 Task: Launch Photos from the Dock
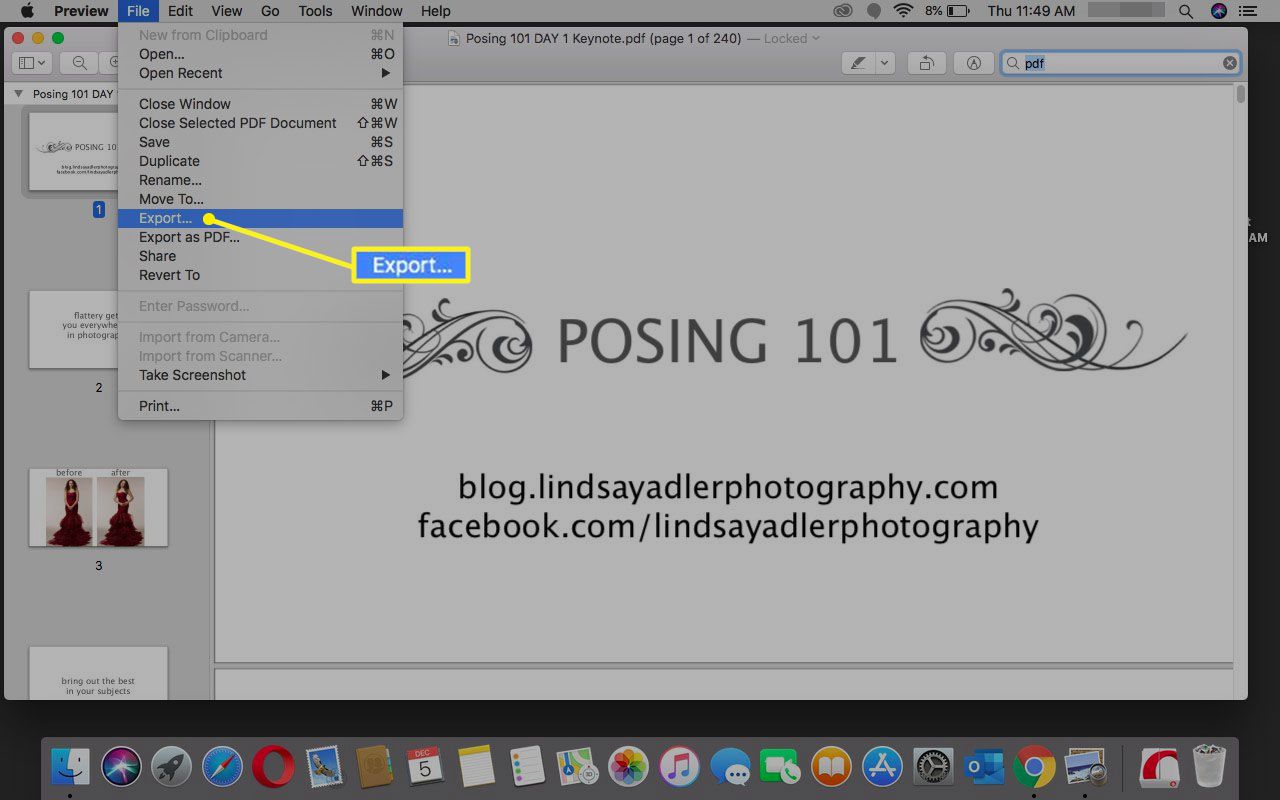point(629,768)
